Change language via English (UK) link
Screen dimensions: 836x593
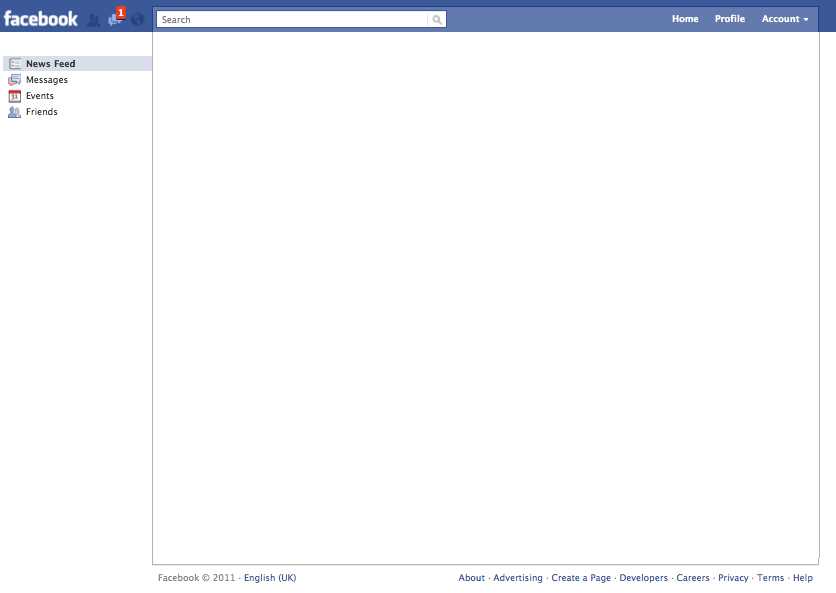(270, 578)
